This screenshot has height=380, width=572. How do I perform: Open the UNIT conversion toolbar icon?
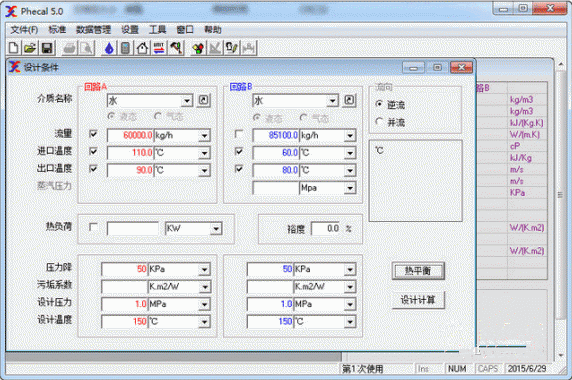pyautogui.click(x=159, y=48)
